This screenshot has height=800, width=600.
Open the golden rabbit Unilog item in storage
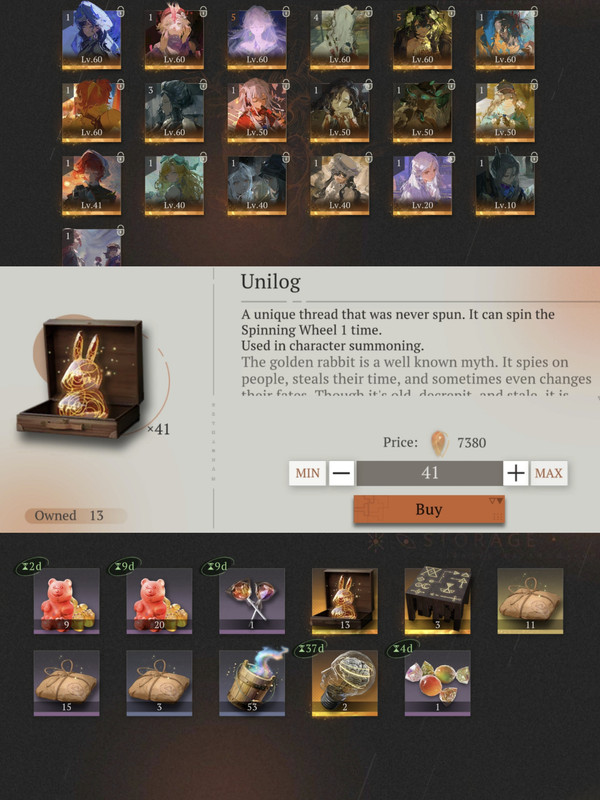[345, 601]
